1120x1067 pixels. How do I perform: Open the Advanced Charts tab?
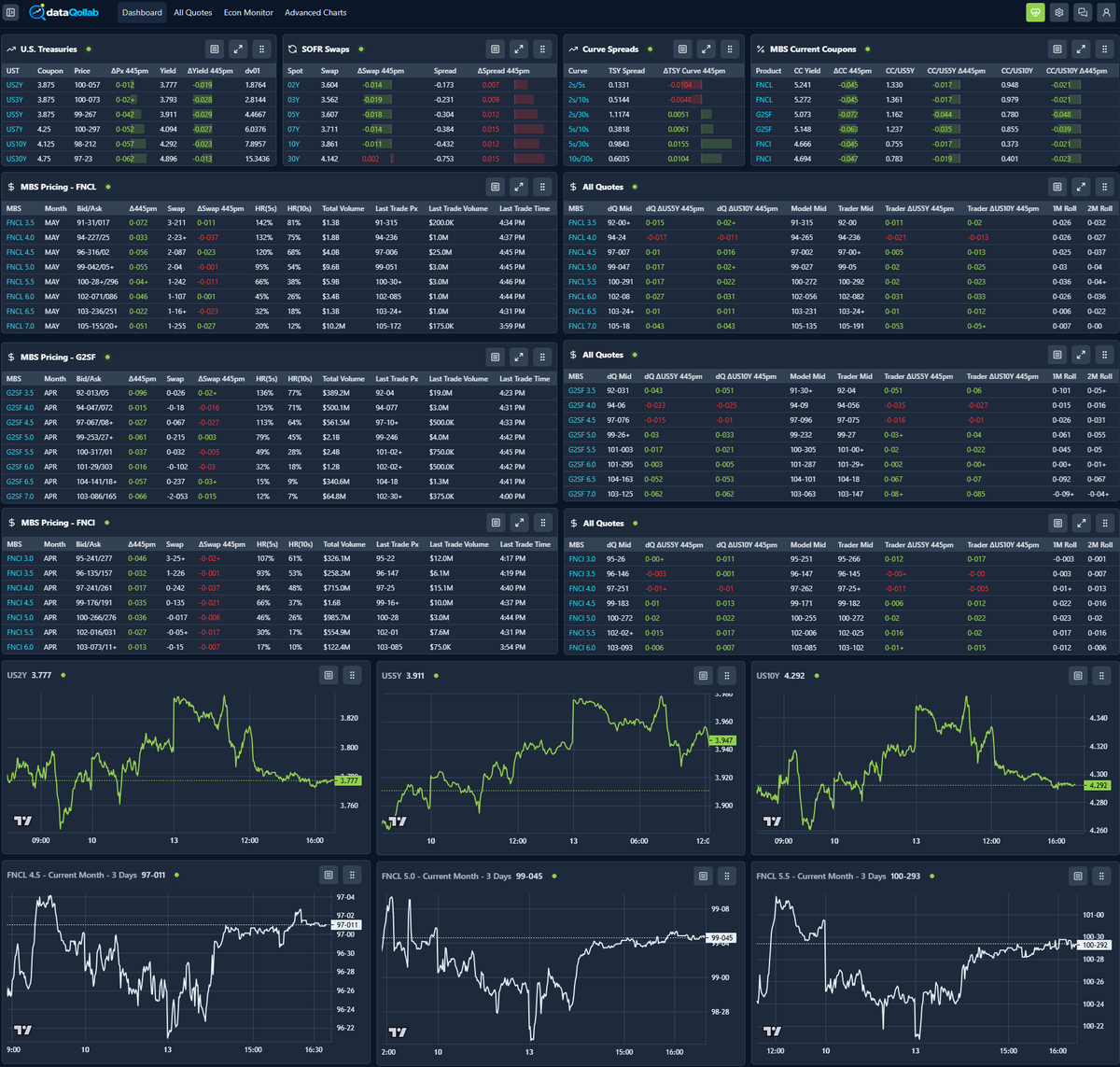[315, 12]
